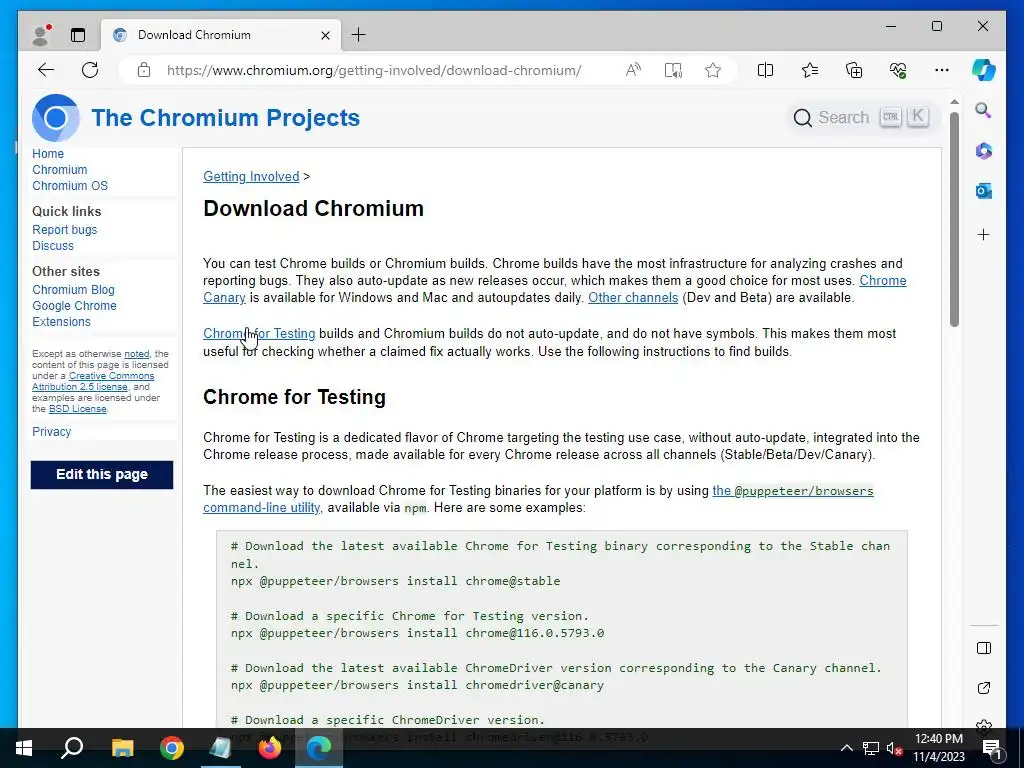The width and height of the screenshot is (1024, 768).
Task: Refresh the current page
Action: click(90, 70)
